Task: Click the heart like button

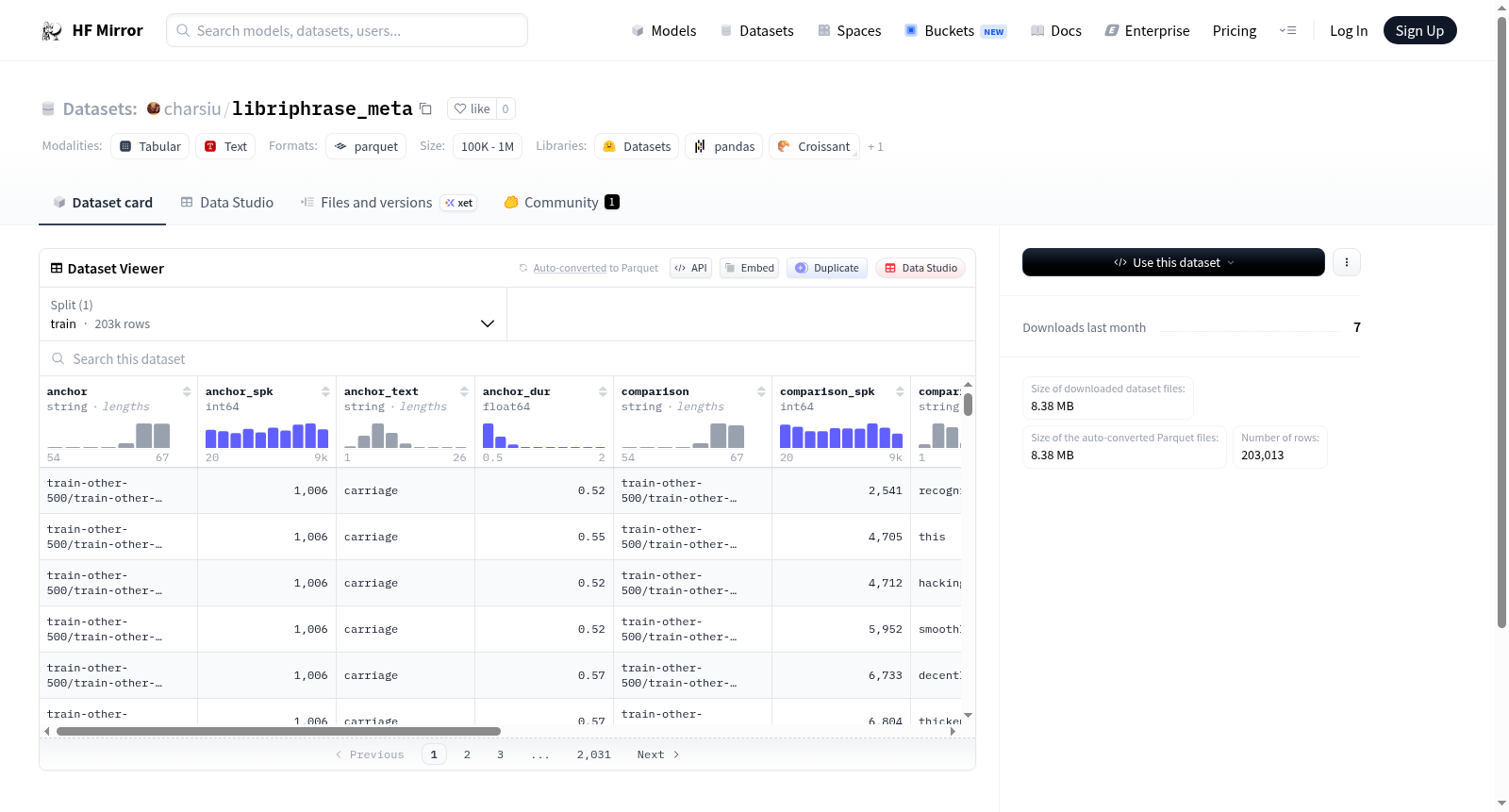Action: coord(472,108)
